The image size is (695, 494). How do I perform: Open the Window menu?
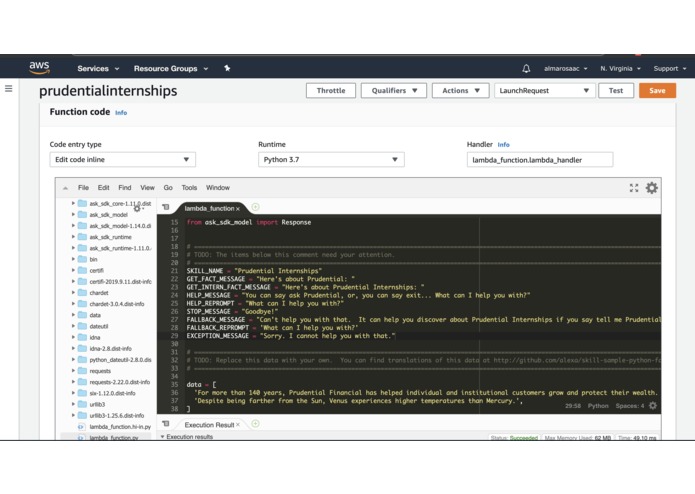pos(218,188)
